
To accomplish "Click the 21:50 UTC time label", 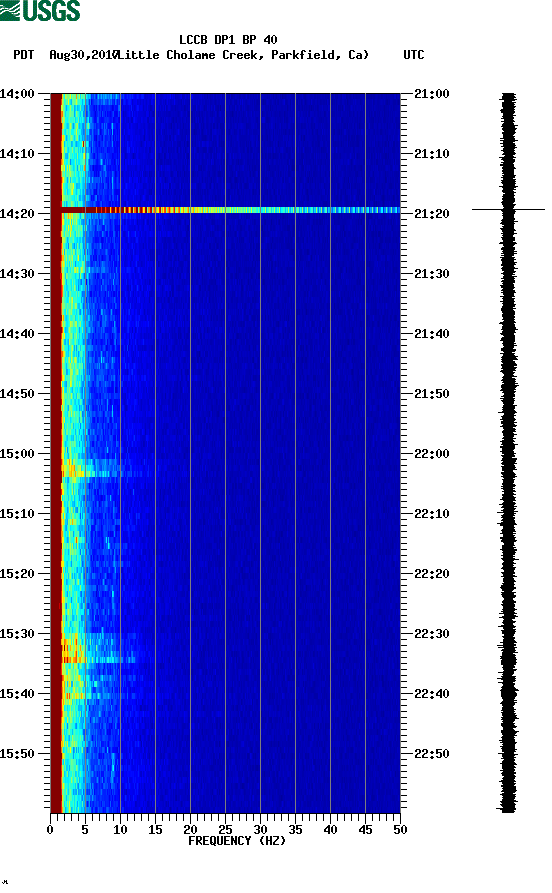I will pos(432,394).
